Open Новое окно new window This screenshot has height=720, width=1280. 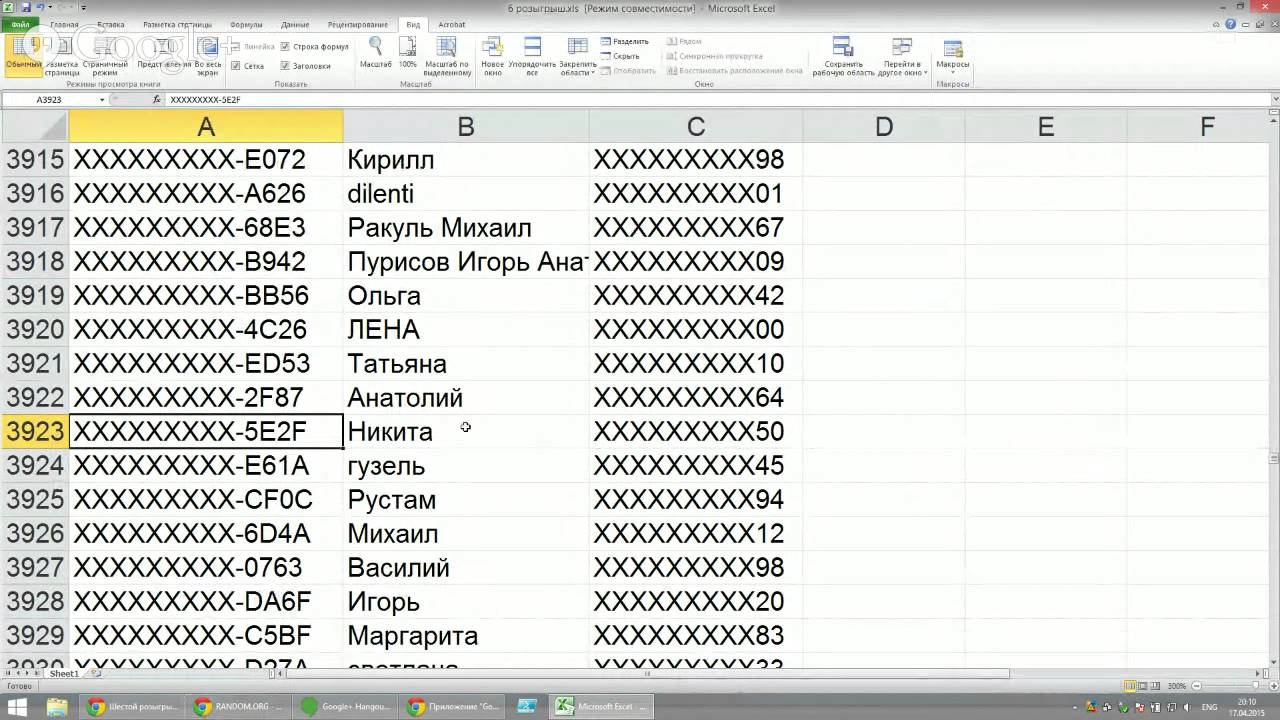[x=492, y=54]
